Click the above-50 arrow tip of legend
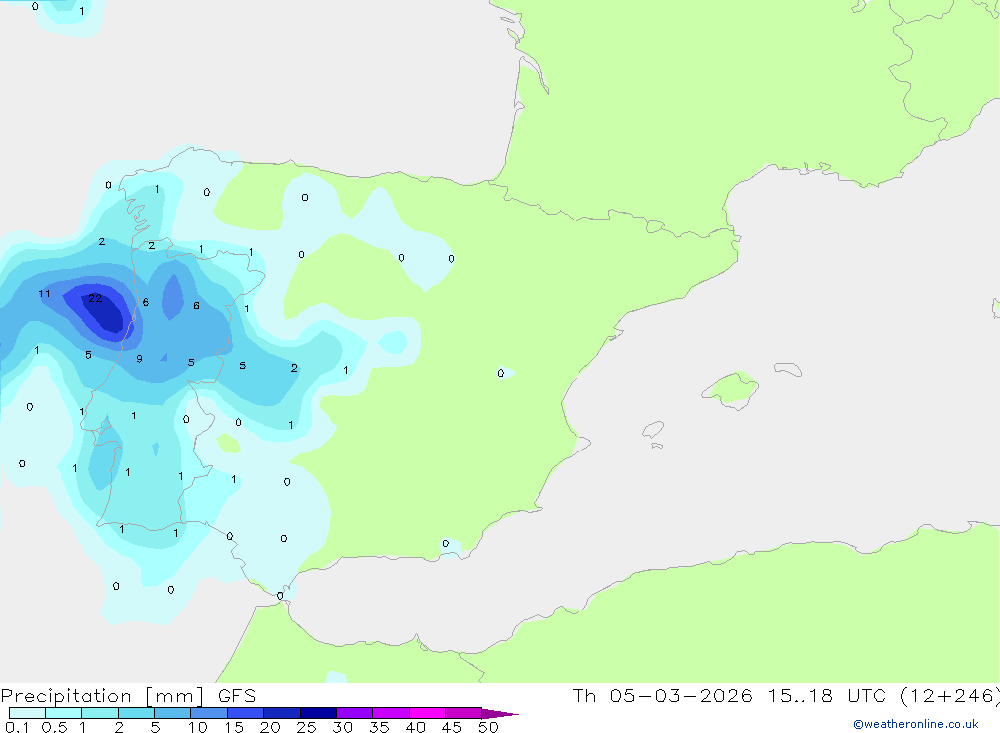This screenshot has width=1000, height=733. pyautogui.click(x=500, y=713)
